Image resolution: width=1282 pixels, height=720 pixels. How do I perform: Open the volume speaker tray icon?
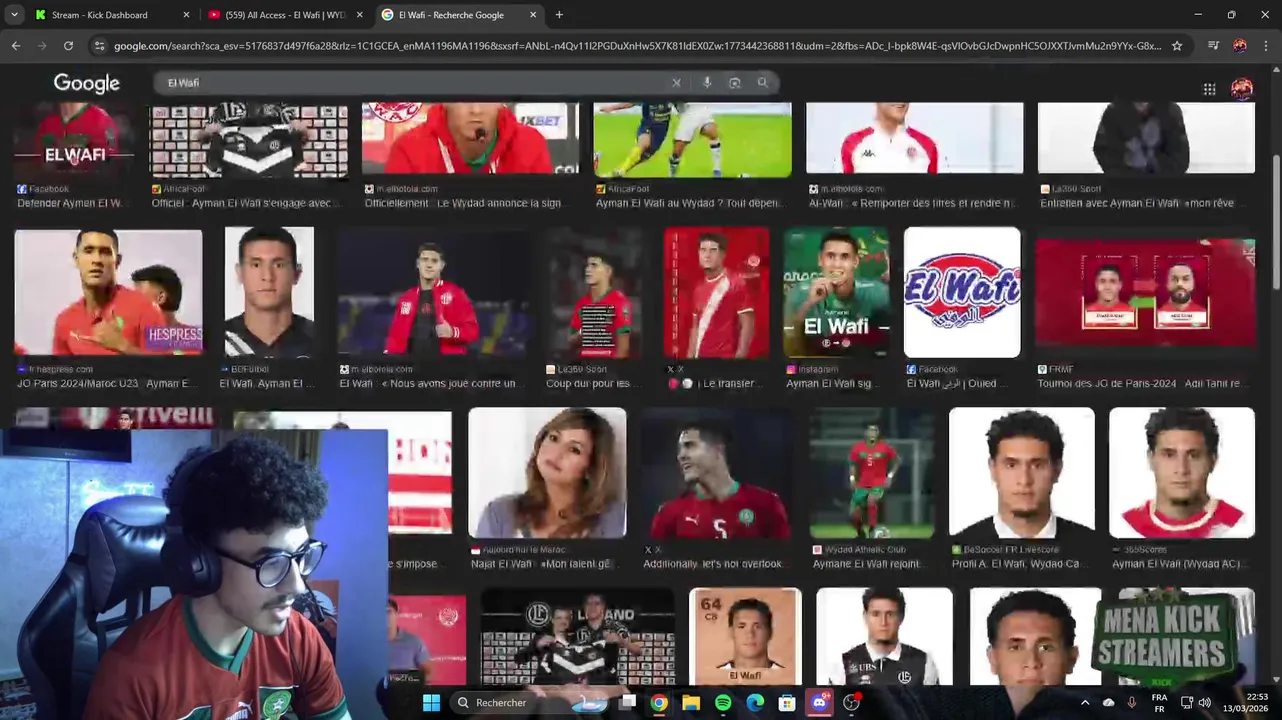[1205, 703]
